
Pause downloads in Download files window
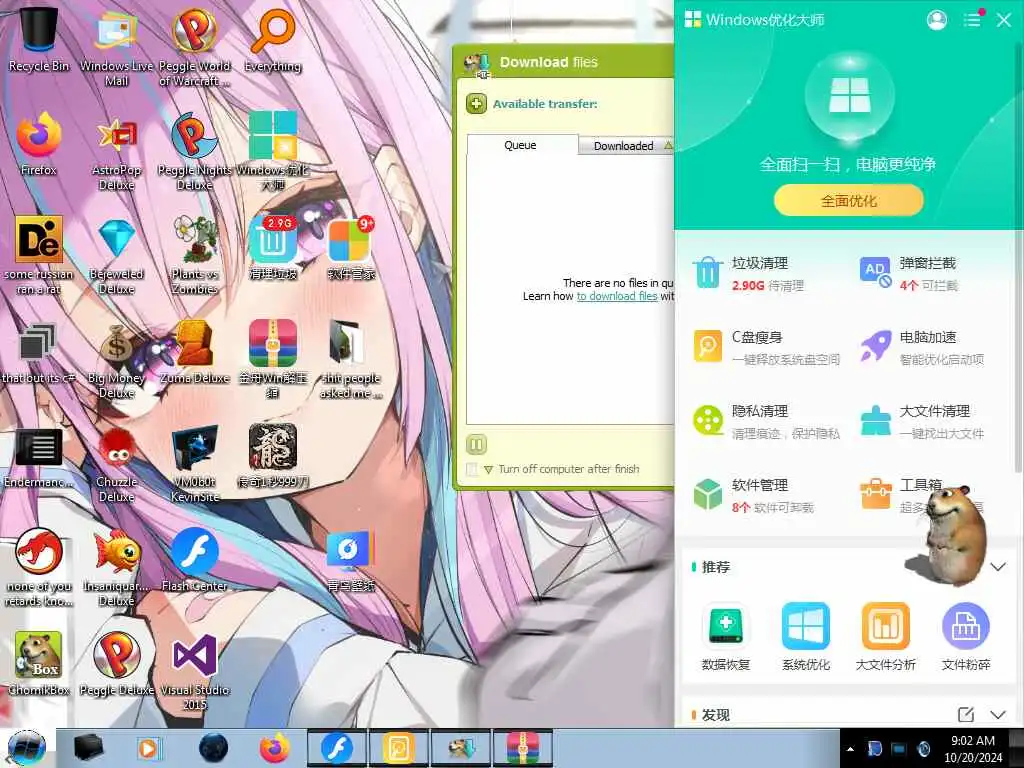[476, 445]
